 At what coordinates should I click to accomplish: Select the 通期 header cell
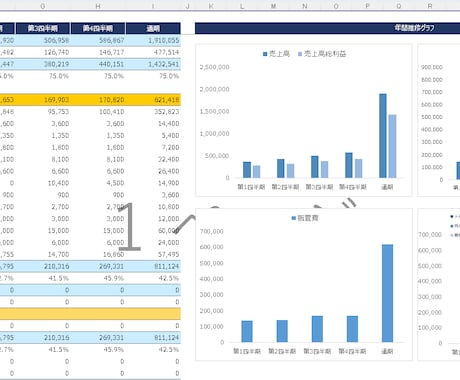(x=153, y=28)
